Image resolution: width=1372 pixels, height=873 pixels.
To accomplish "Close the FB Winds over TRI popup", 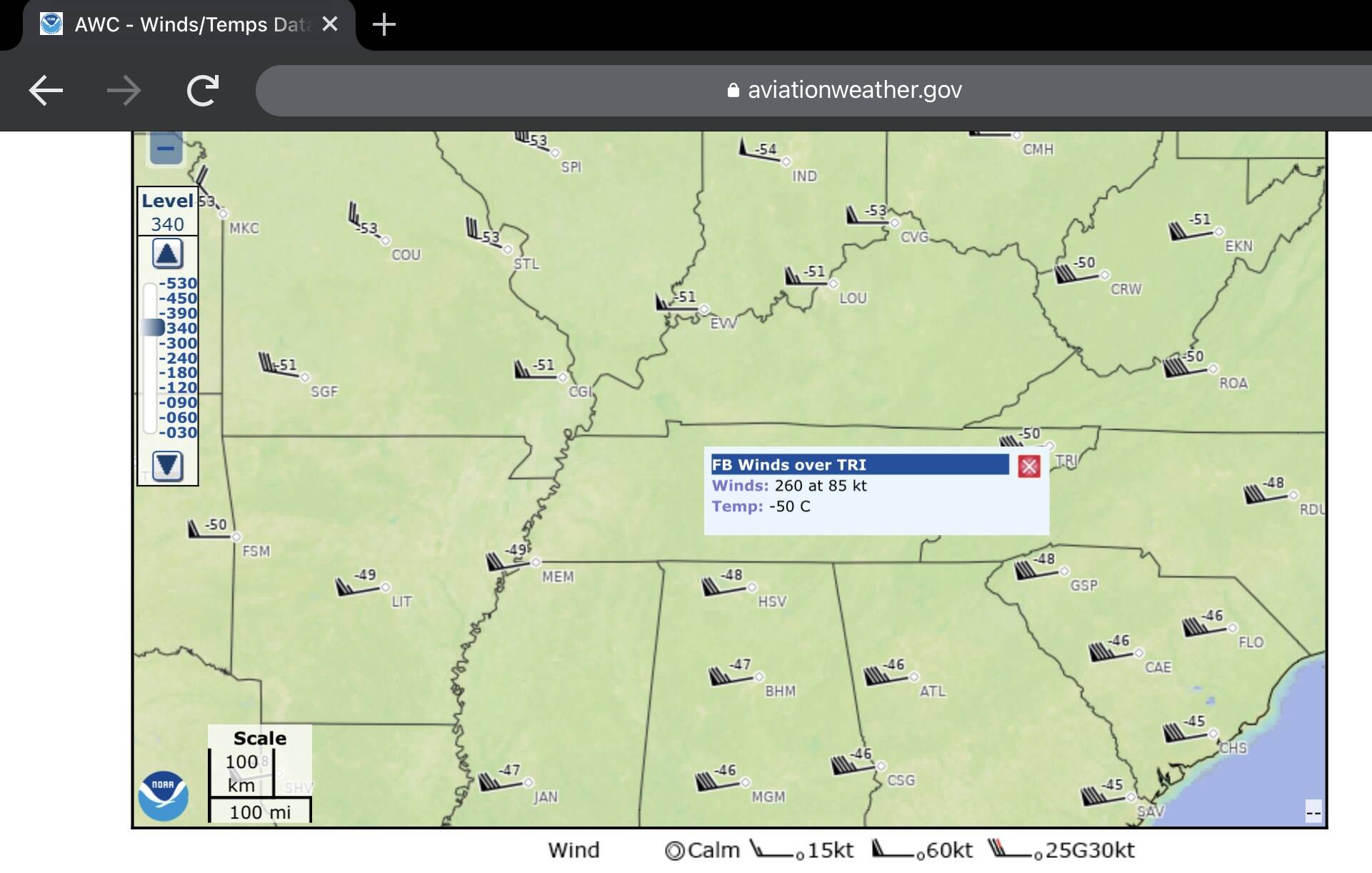I will pos(1028,467).
